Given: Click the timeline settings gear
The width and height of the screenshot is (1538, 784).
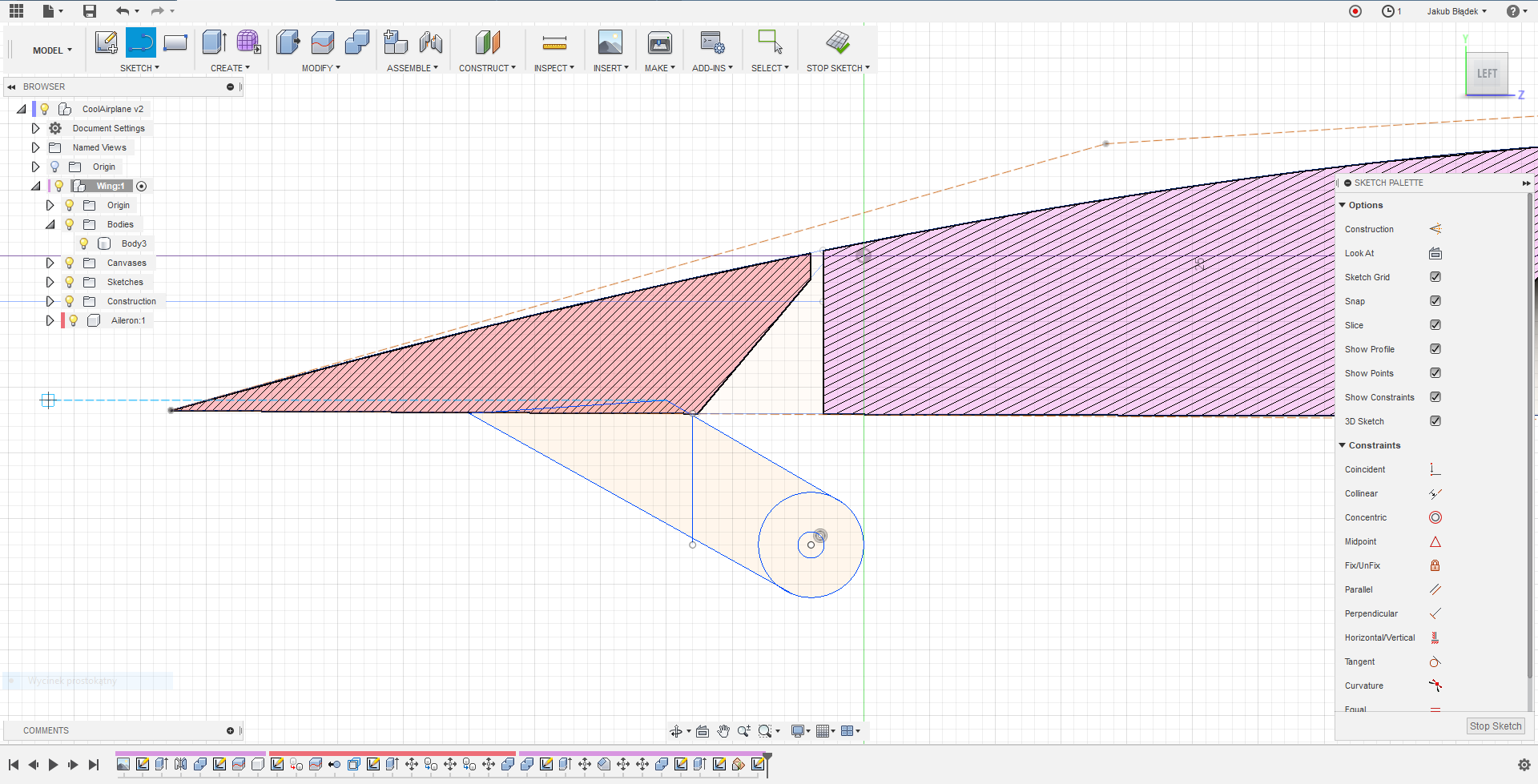Looking at the screenshot, I should point(1524,765).
